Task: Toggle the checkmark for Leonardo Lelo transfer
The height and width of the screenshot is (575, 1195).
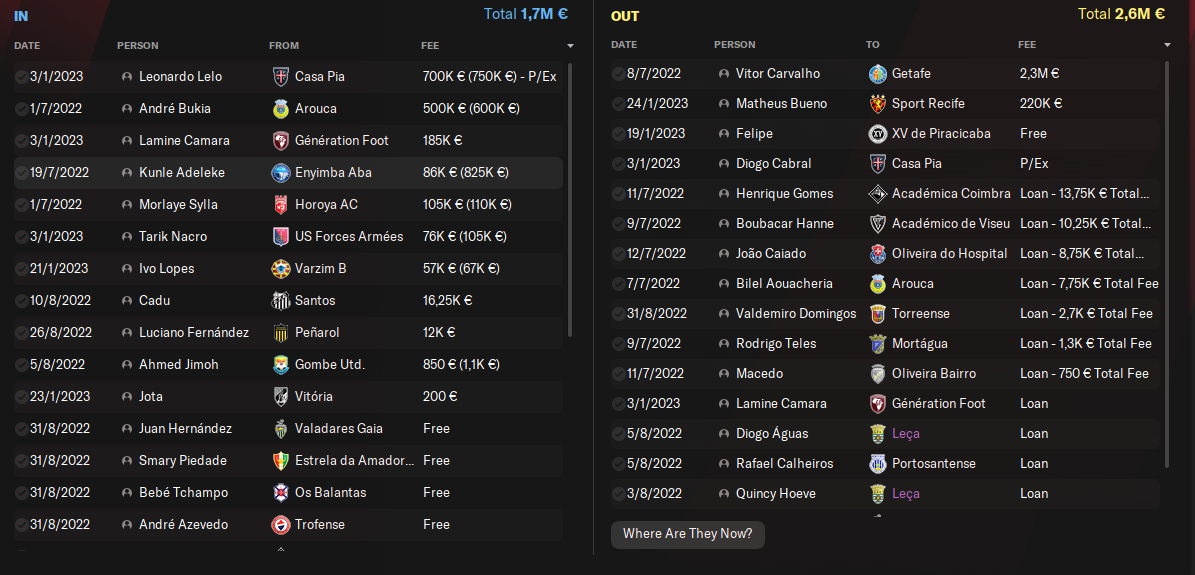Action: [x=21, y=77]
